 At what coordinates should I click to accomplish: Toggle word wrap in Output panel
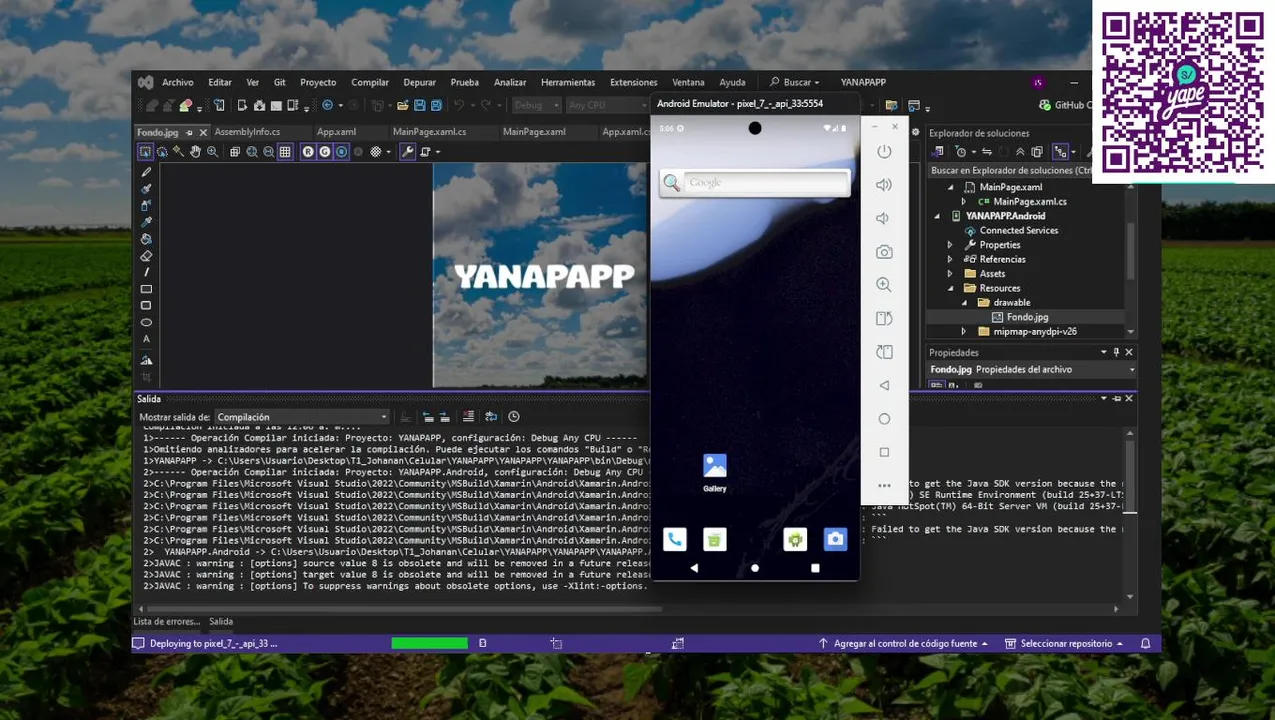pyautogui.click(x=491, y=417)
